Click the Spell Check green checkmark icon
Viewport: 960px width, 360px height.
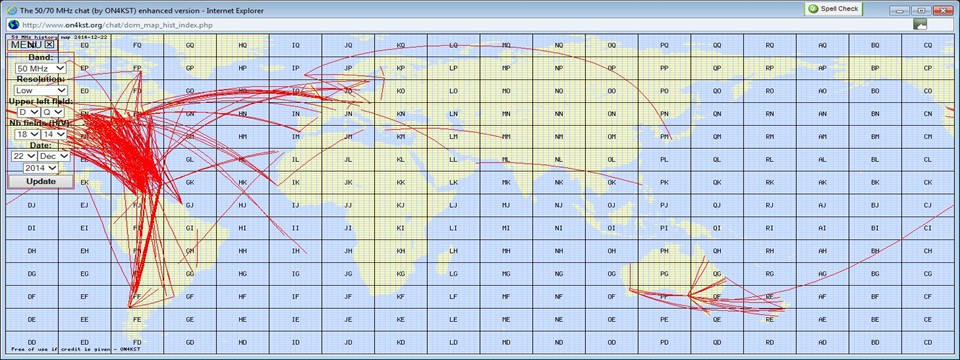(x=813, y=9)
